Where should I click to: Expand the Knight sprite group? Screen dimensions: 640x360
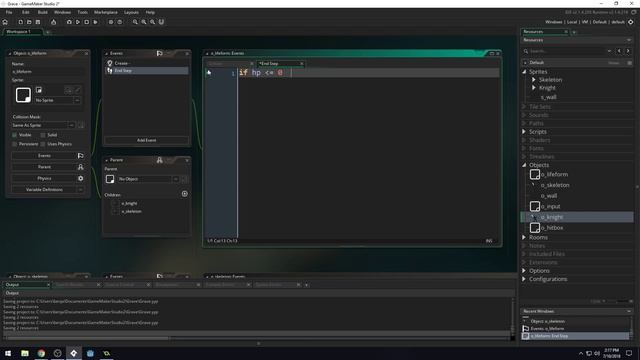[533, 88]
